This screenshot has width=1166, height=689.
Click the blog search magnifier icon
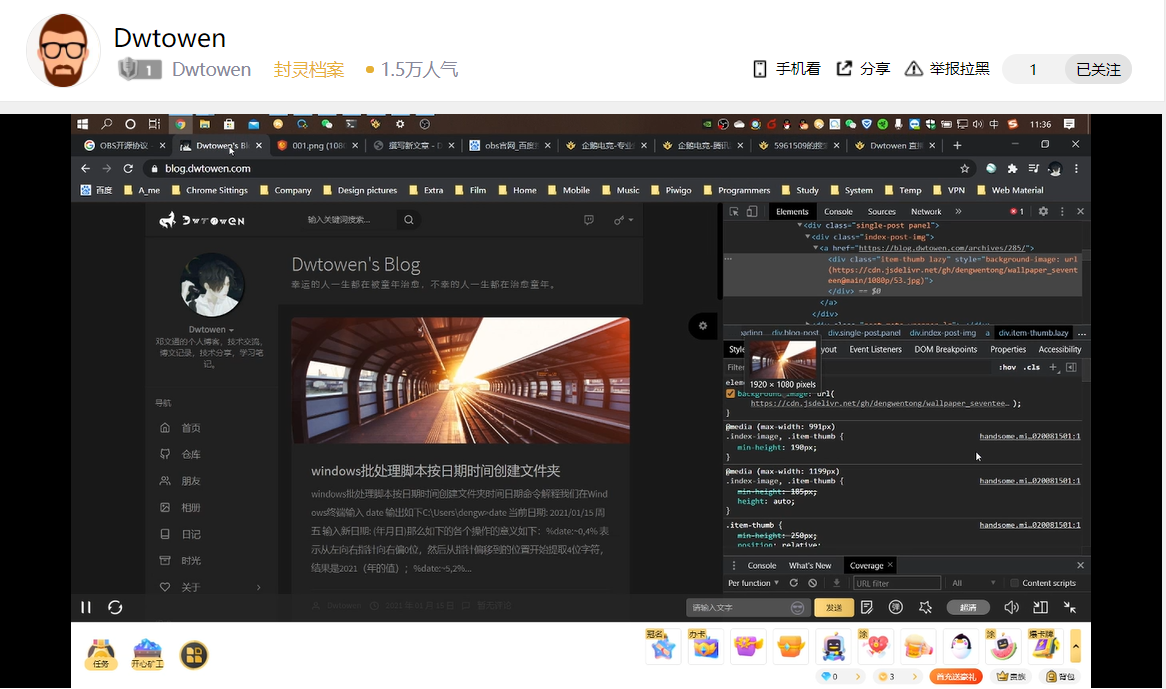pyautogui.click(x=408, y=220)
